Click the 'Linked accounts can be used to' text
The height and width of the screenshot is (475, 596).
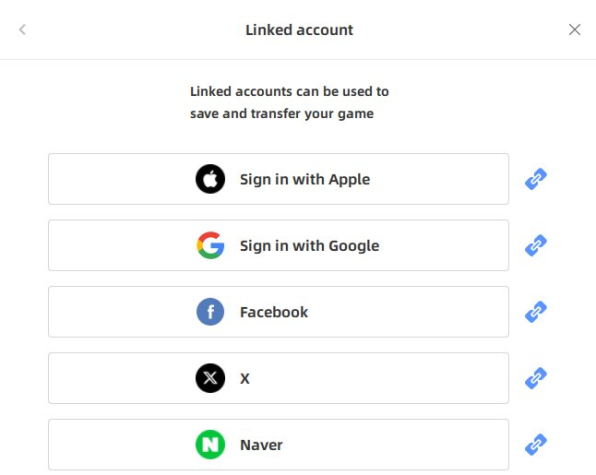pyautogui.click(x=289, y=91)
